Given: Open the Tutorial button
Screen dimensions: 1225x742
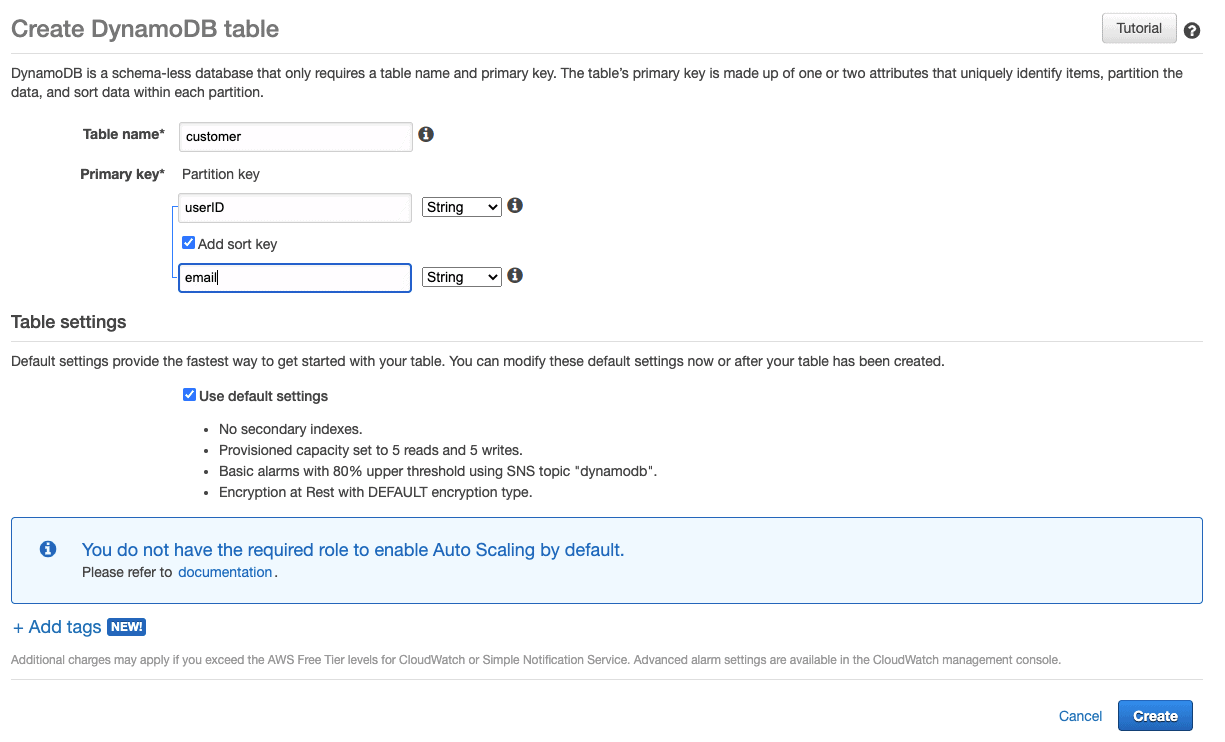Looking at the screenshot, I should pos(1139,28).
